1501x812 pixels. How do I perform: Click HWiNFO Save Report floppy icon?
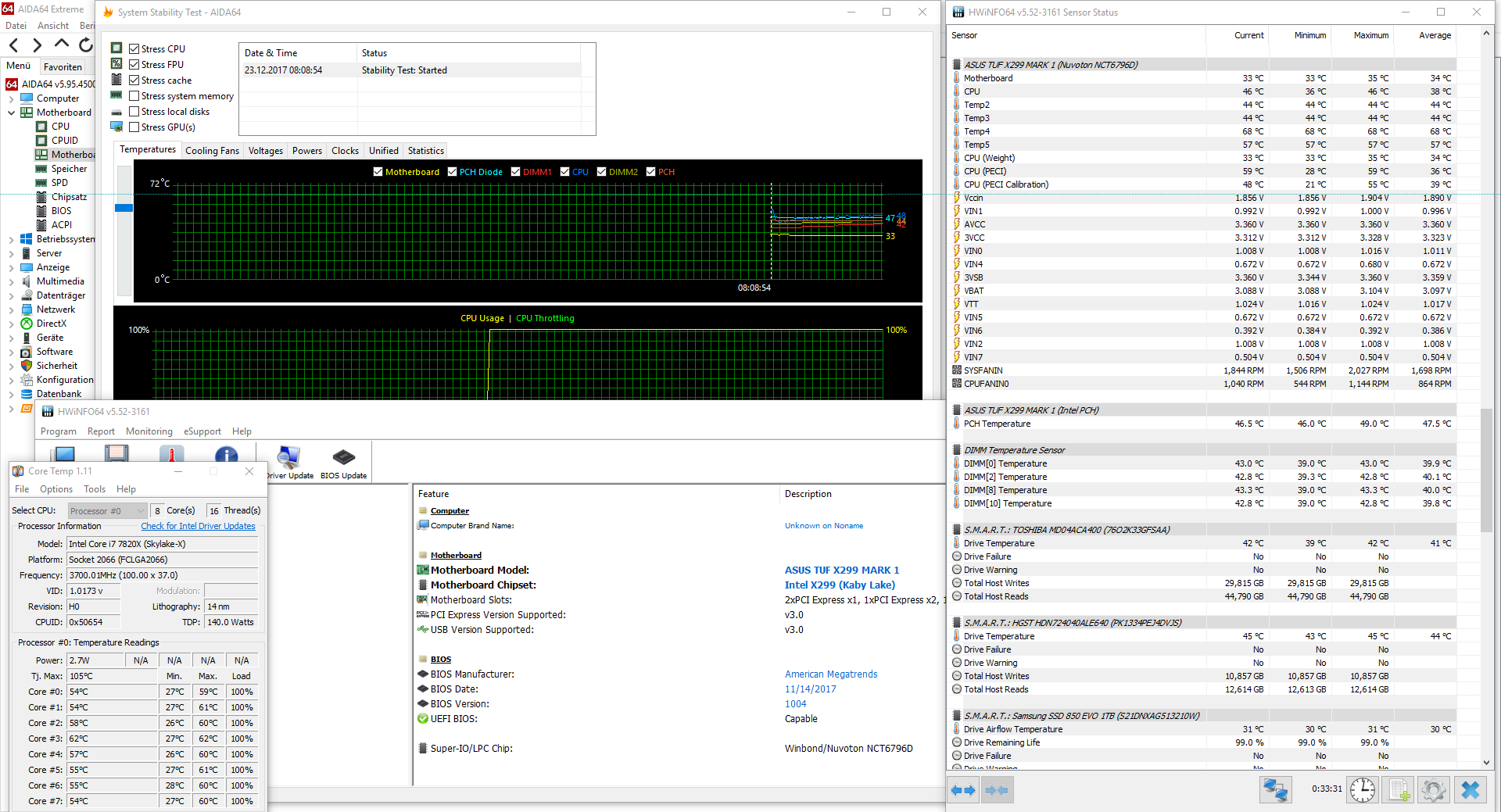click(x=116, y=454)
